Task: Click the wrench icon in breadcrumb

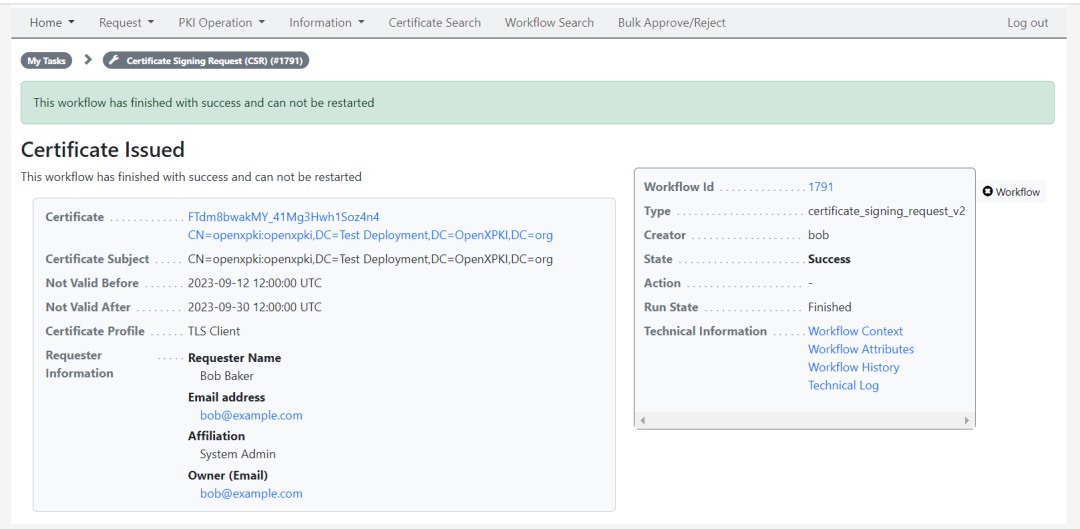Action: point(114,61)
